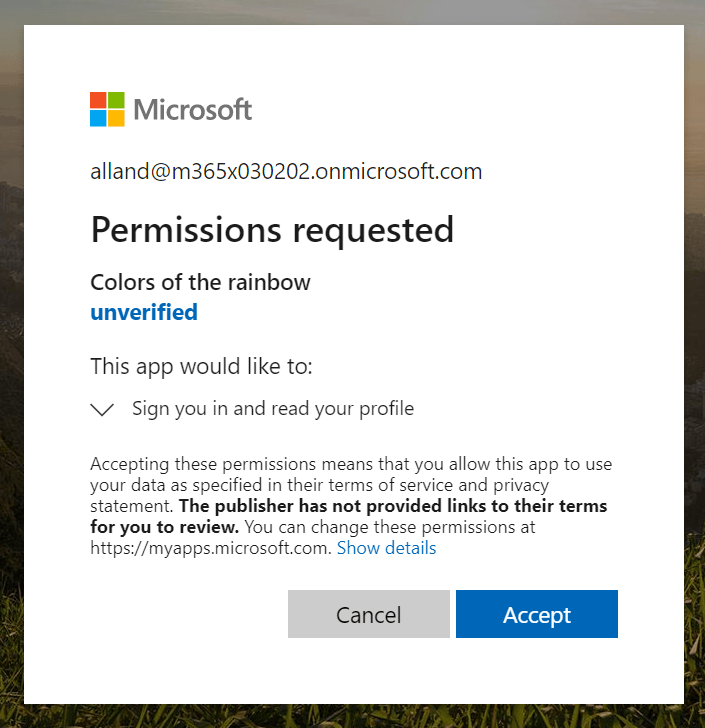
Task: Click the https://myapps.microsoft.com URL text
Action: [209, 548]
